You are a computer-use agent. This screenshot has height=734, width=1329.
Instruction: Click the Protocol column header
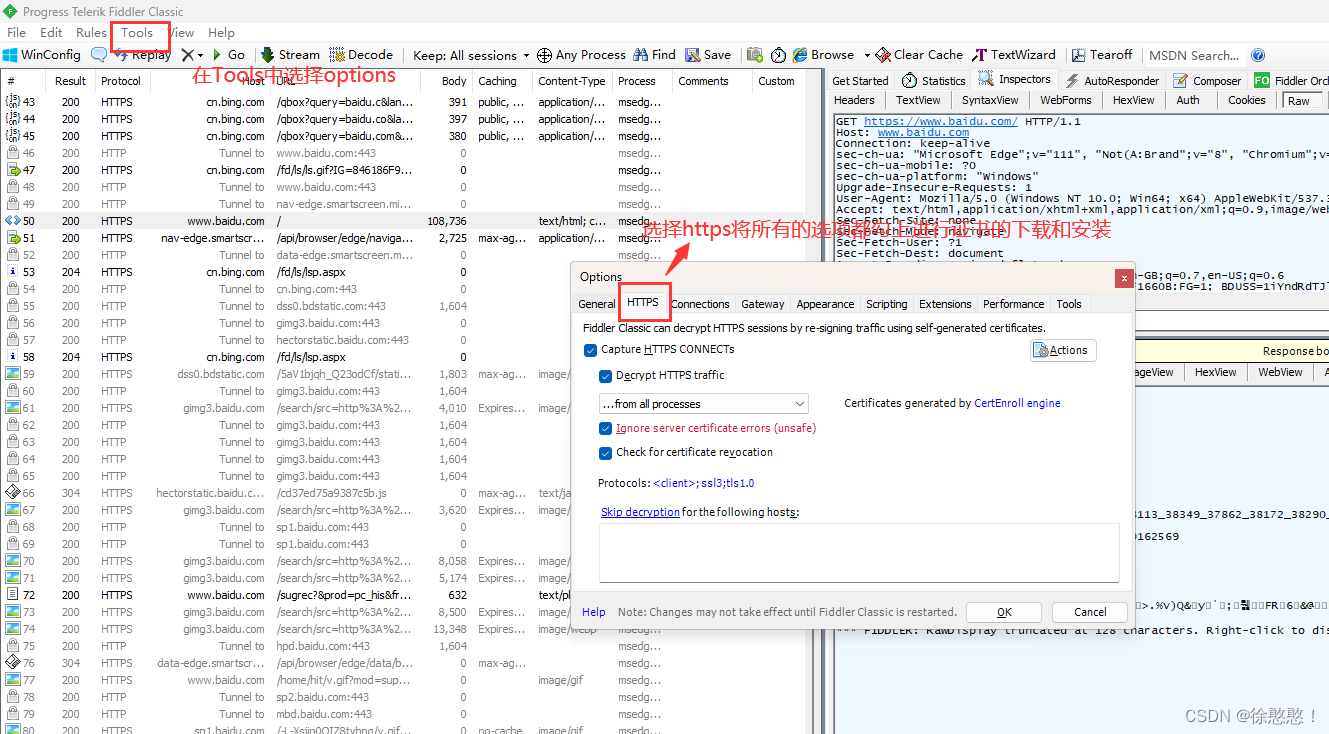click(121, 81)
